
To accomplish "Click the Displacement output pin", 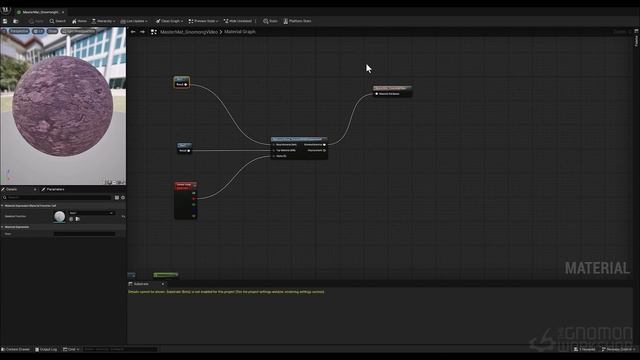I will pyautogui.click(x=324, y=151).
